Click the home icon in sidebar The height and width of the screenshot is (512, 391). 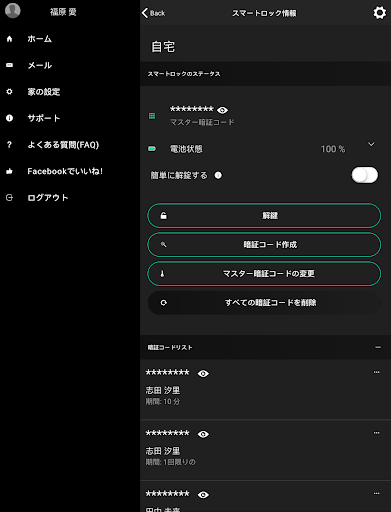(9, 39)
